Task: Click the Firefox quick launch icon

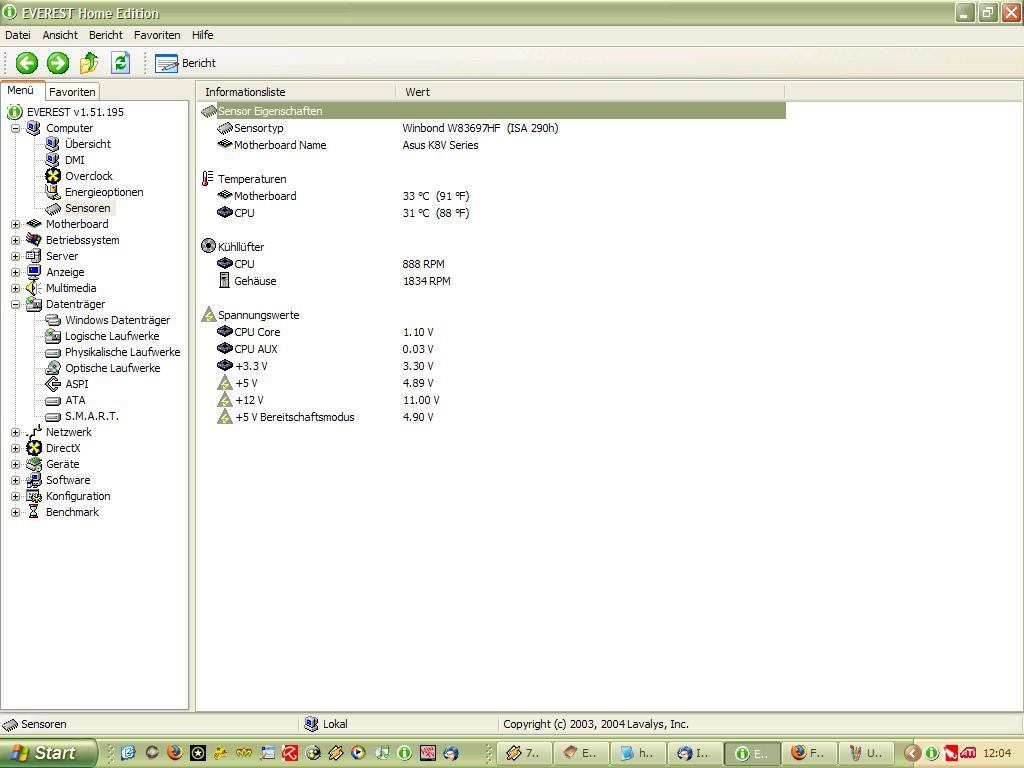Action: tap(174, 752)
